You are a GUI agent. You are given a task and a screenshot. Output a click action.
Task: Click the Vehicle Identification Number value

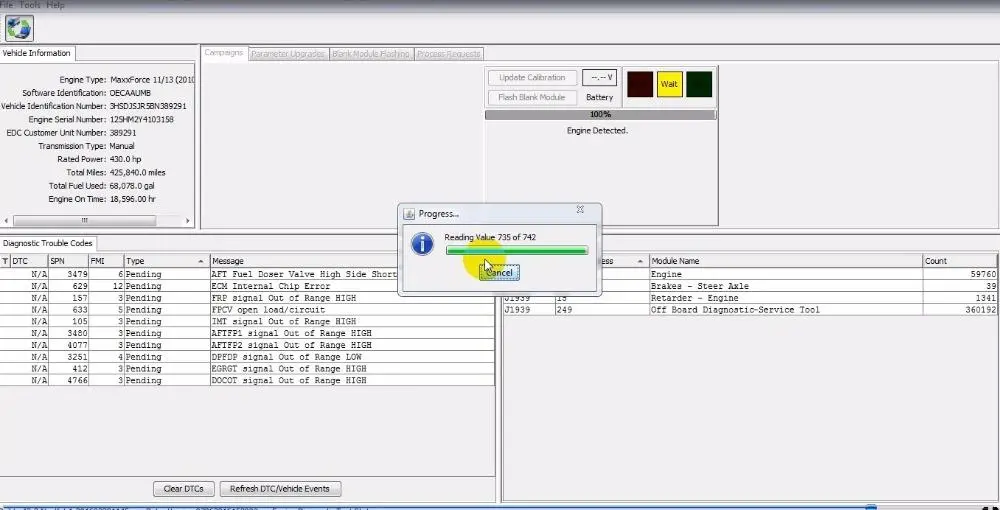[x=148, y=106]
